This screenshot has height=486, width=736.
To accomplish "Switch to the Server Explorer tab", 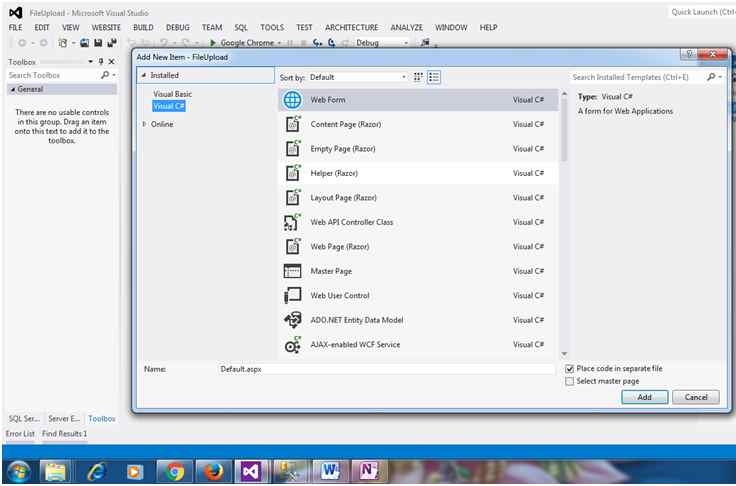I will [x=64, y=419].
